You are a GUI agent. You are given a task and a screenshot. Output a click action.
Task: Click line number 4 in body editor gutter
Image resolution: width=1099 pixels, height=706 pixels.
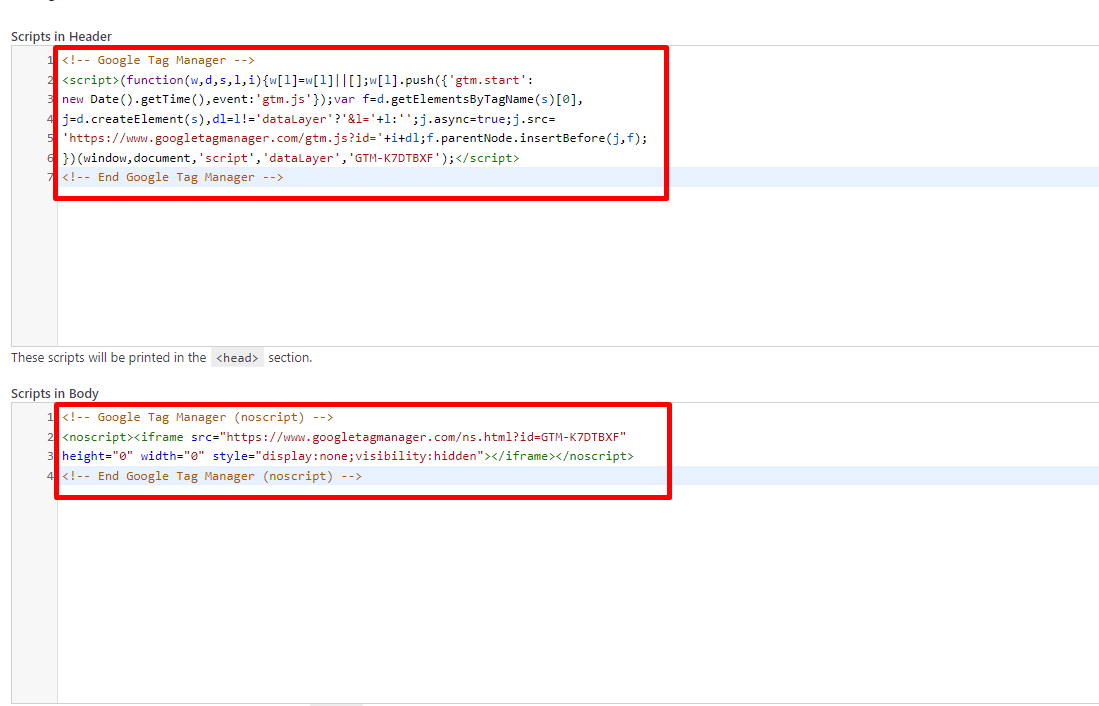(49, 476)
